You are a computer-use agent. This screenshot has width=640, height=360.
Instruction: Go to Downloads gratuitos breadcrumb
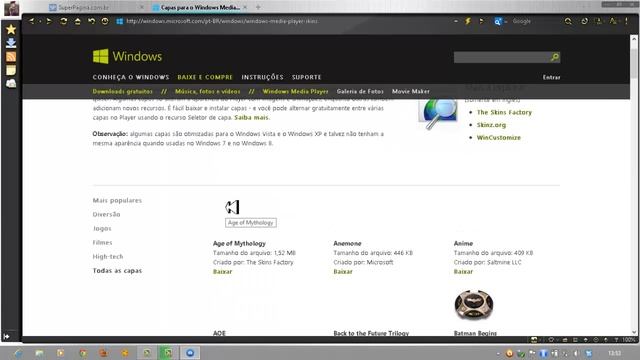(x=122, y=91)
